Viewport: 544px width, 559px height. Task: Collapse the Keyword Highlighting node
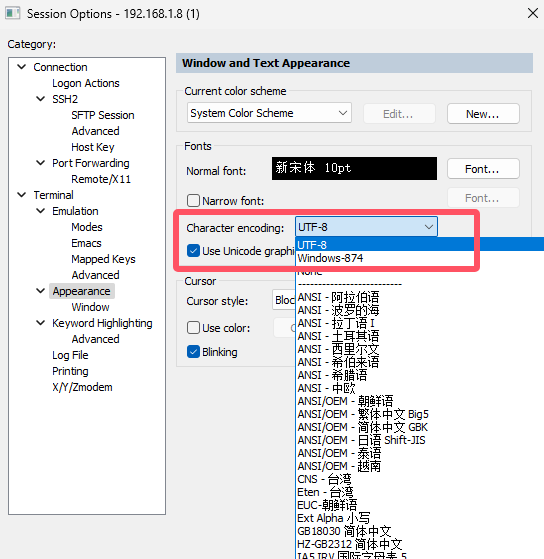41,323
